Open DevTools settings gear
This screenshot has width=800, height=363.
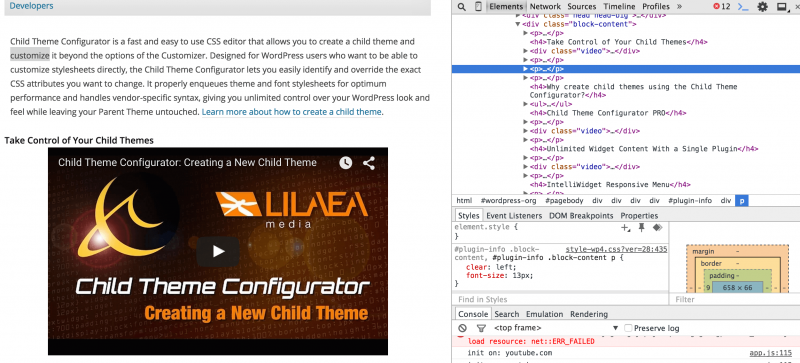click(762, 7)
